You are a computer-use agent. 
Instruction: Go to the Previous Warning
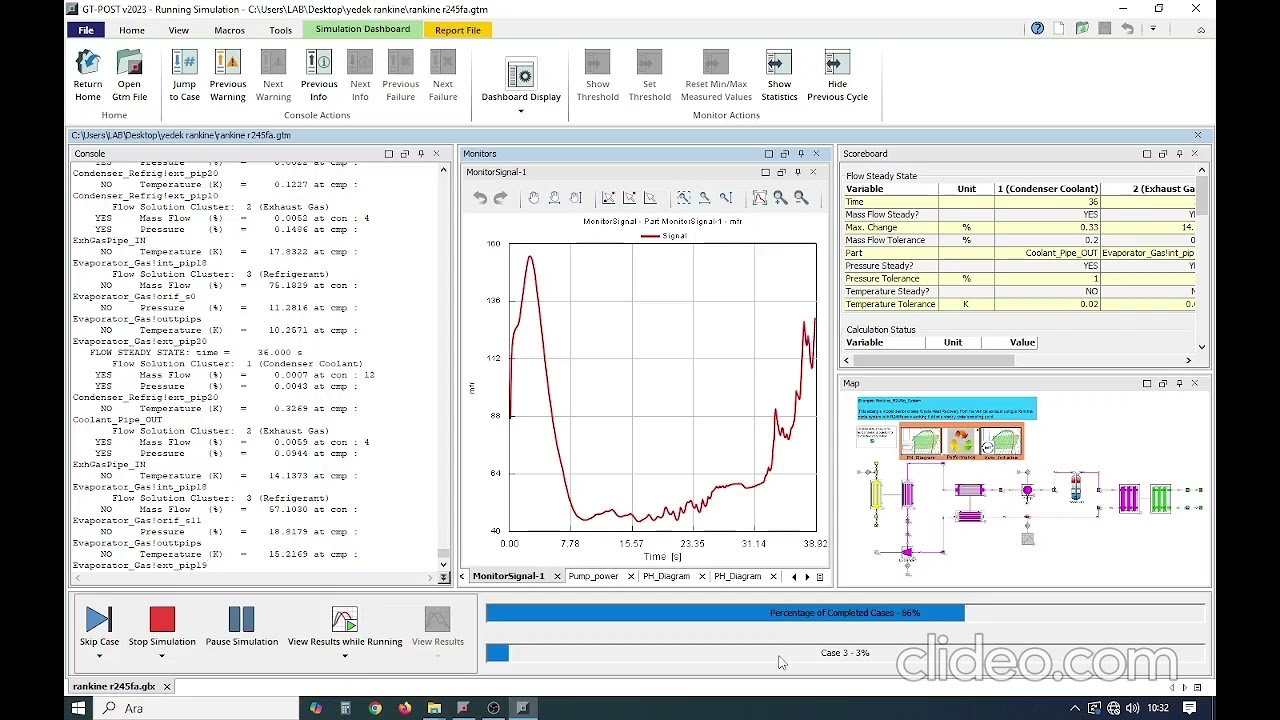pos(228,76)
